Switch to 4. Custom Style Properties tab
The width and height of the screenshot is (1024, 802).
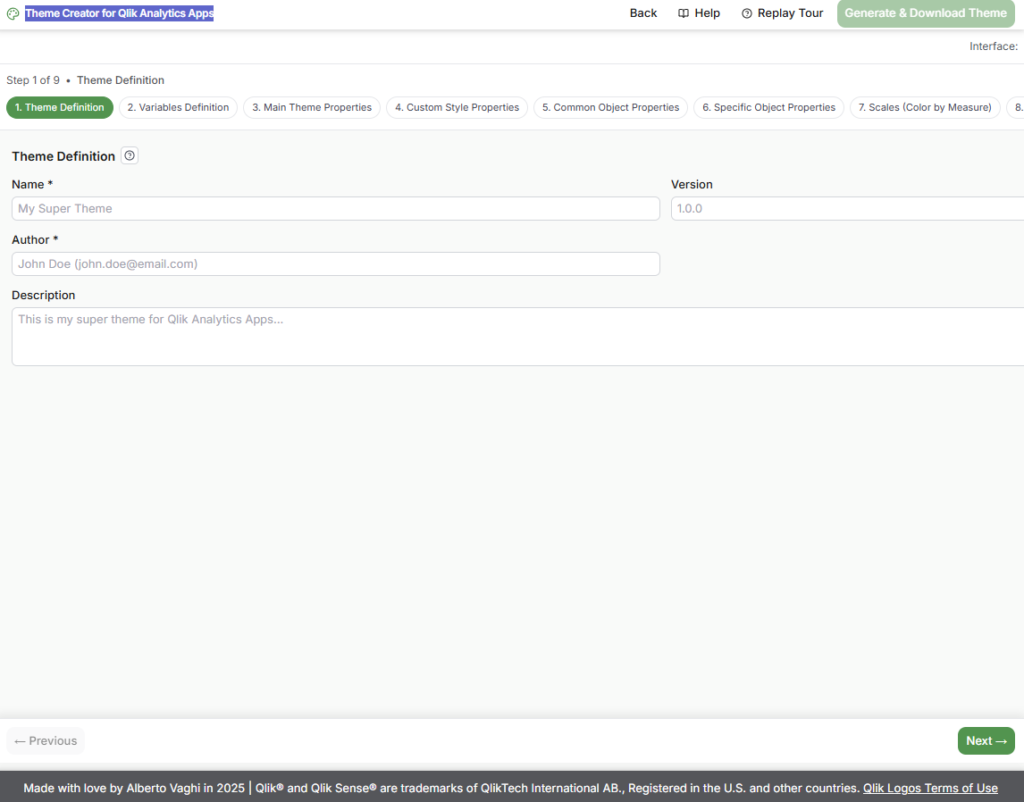point(457,108)
